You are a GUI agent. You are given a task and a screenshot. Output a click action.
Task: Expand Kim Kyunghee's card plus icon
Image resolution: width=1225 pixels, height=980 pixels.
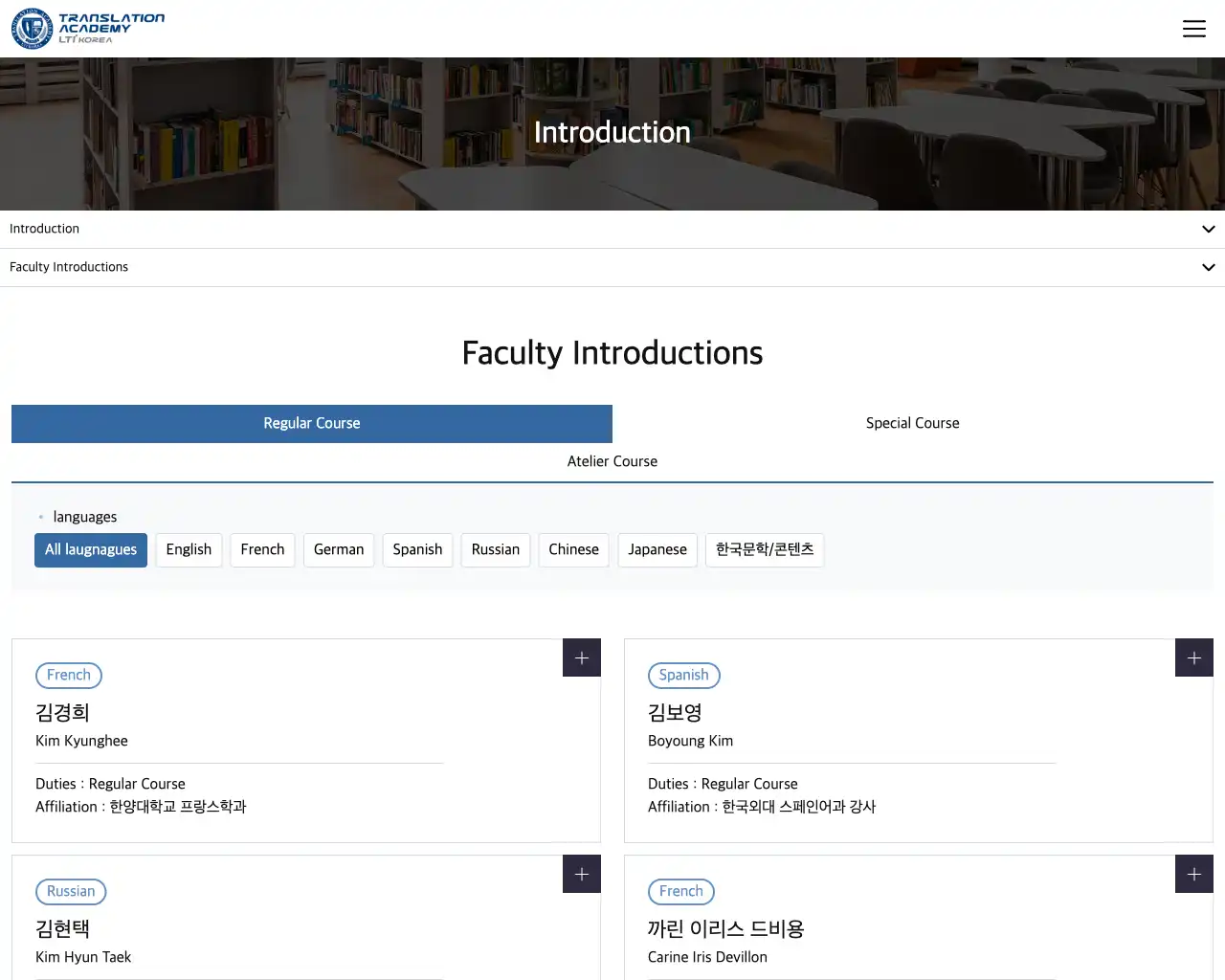[581, 658]
